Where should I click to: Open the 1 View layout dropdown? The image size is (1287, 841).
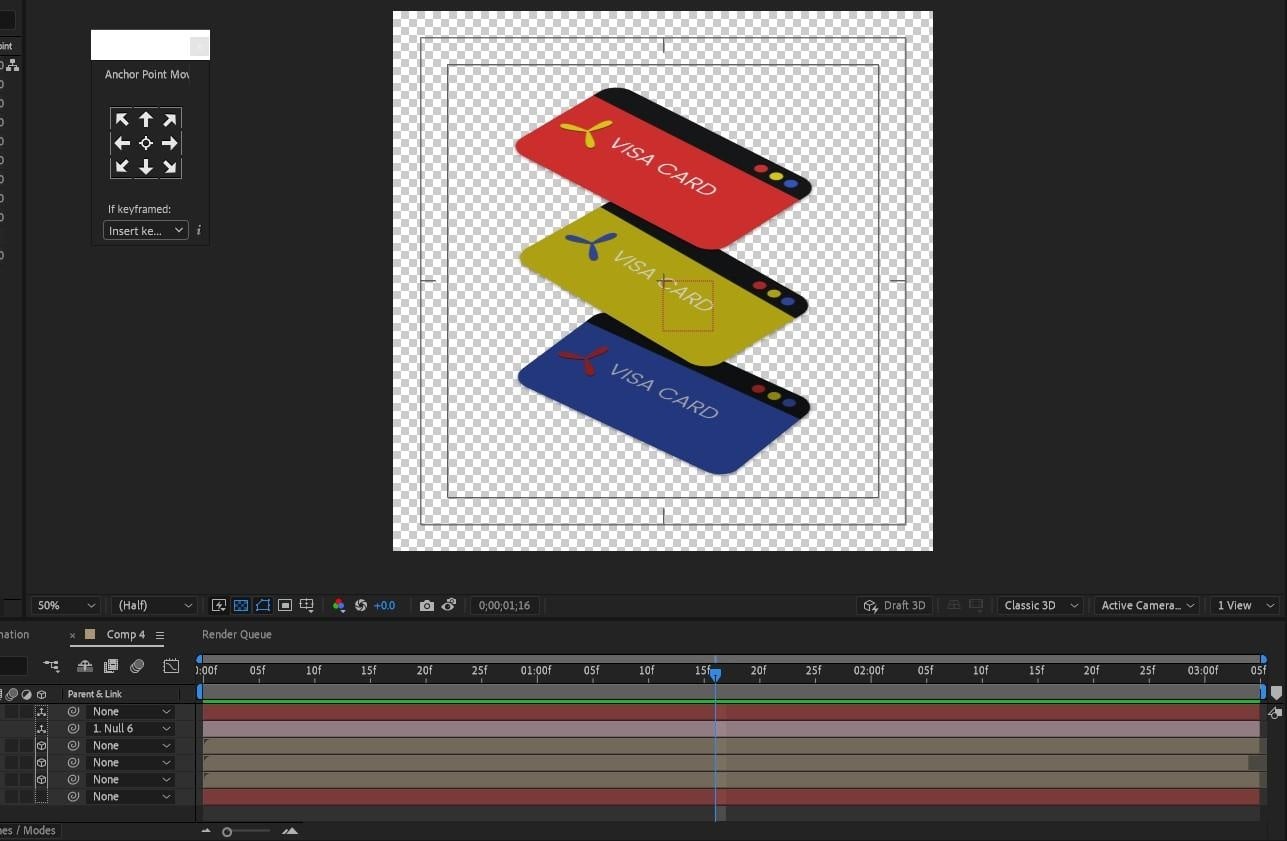pos(1244,605)
